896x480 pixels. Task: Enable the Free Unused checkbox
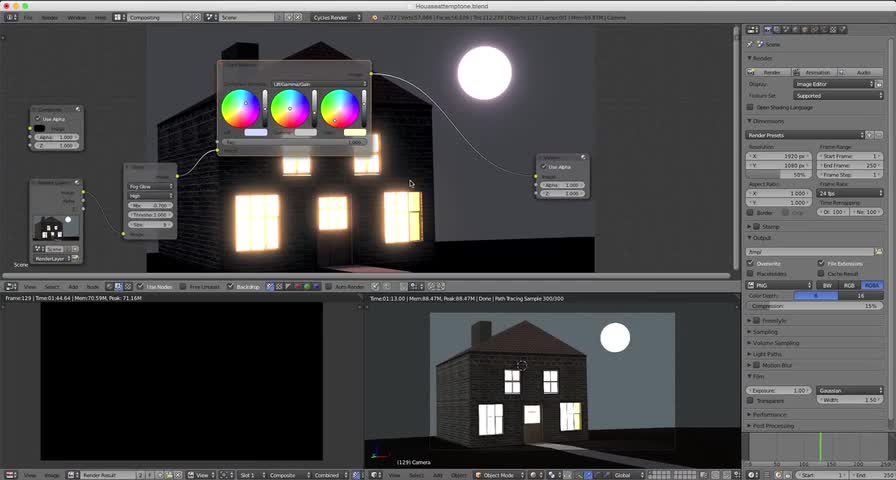[x=183, y=286]
